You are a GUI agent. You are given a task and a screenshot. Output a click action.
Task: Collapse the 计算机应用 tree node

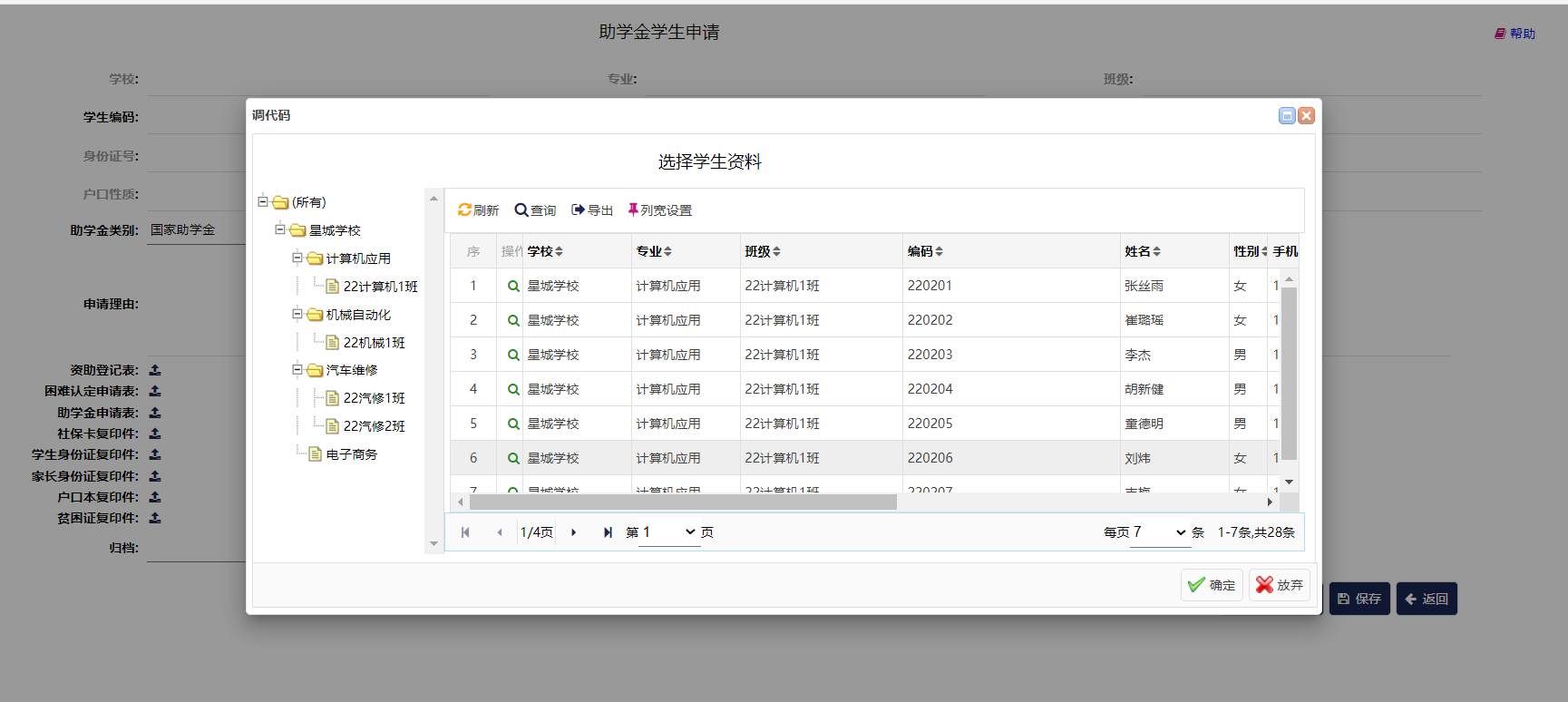[x=297, y=258]
